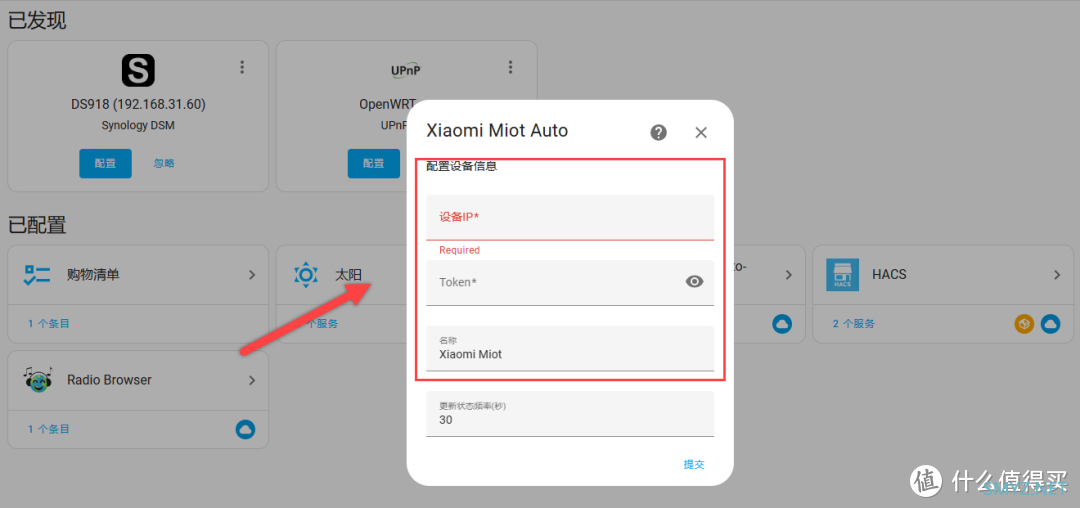
Task: Click the UPnP logo icon
Action: [406, 70]
